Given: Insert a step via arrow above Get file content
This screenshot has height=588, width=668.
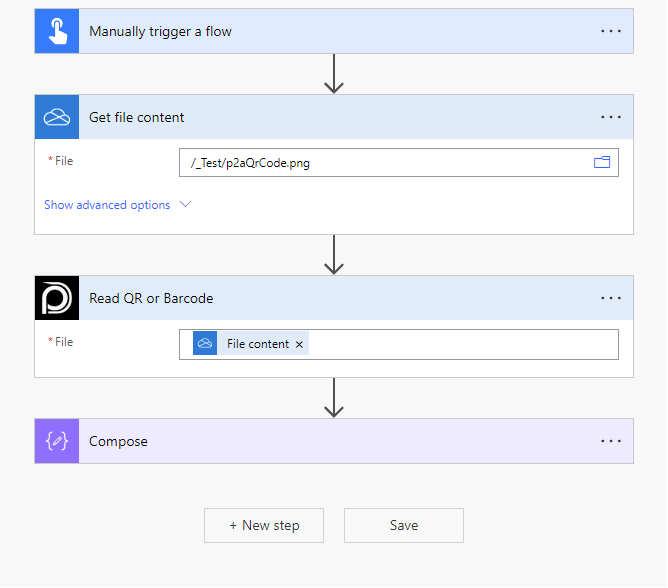Looking at the screenshot, I should [x=334, y=74].
